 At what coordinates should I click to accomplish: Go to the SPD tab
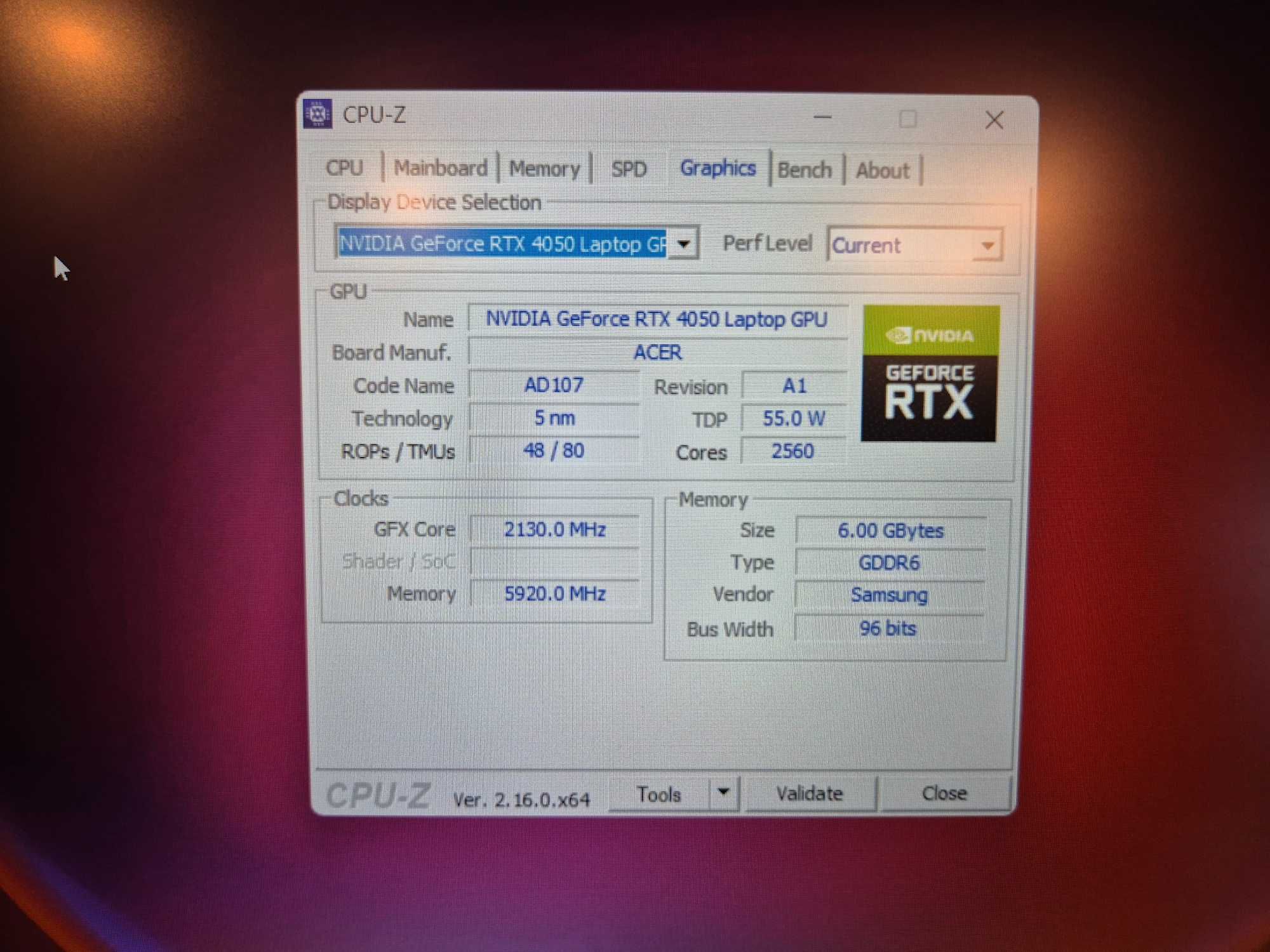click(629, 169)
